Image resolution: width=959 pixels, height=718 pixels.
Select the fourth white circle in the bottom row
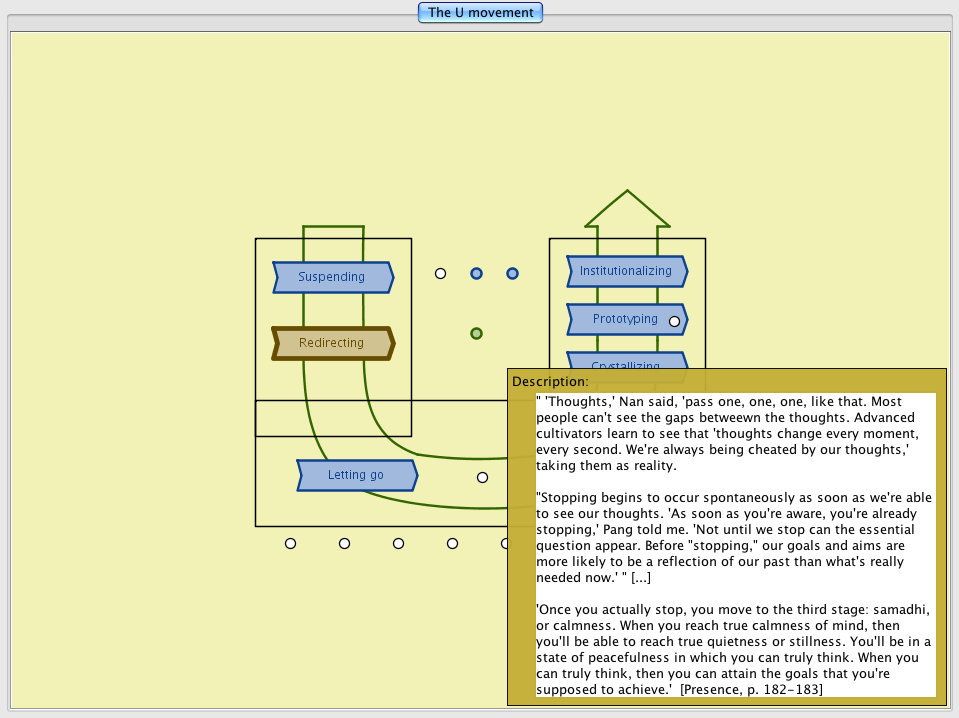[x=452, y=543]
